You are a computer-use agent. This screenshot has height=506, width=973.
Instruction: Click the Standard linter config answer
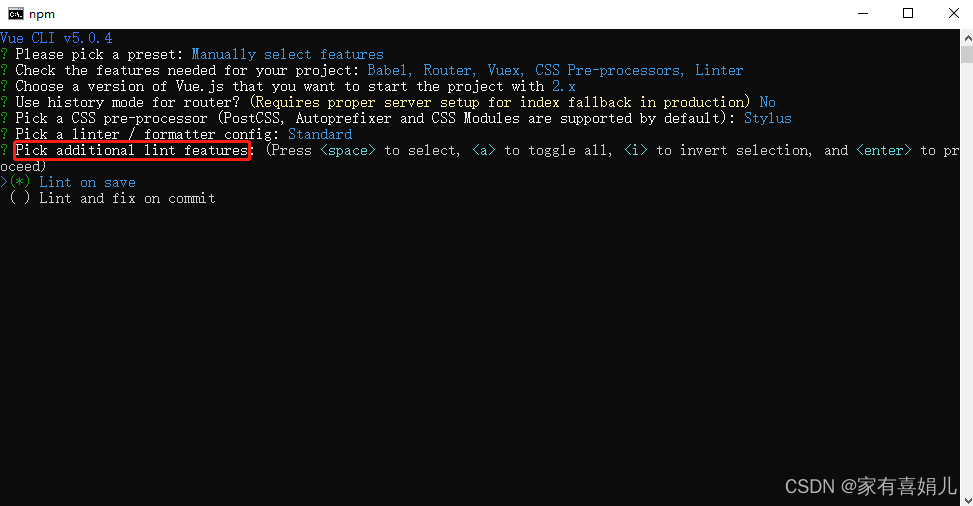[x=320, y=134]
